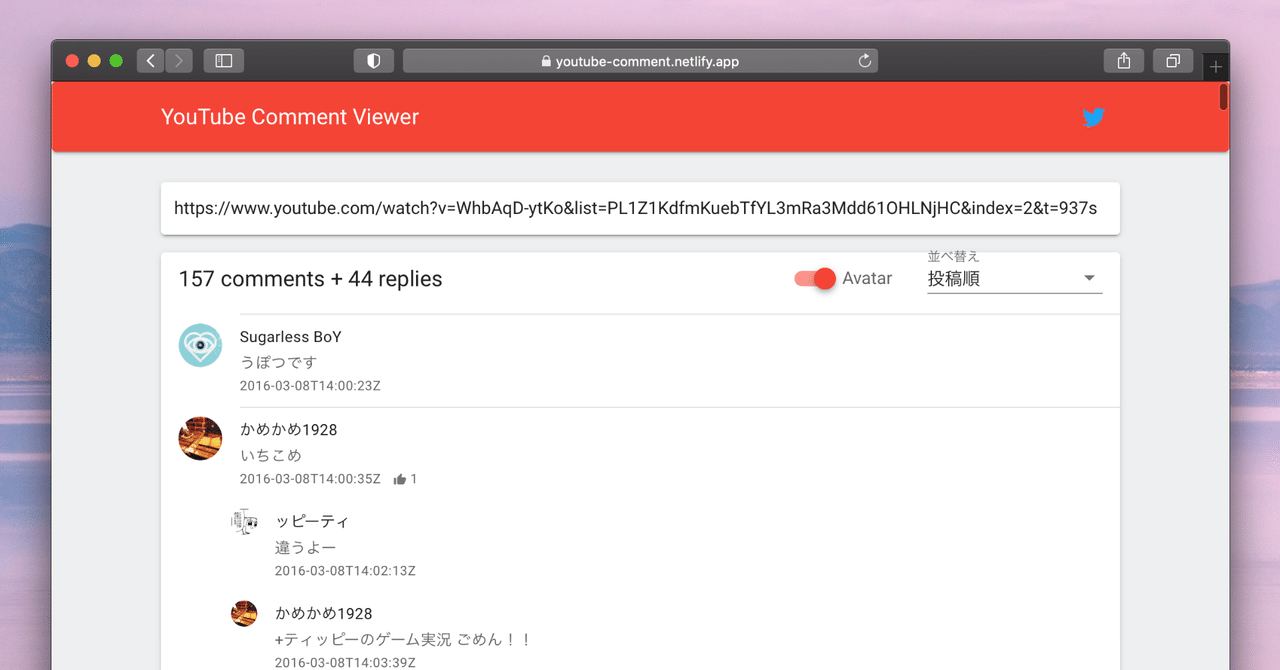The width and height of the screenshot is (1280, 670).
Task: Click the Twitter bird icon in the header
Action: click(1094, 117)
